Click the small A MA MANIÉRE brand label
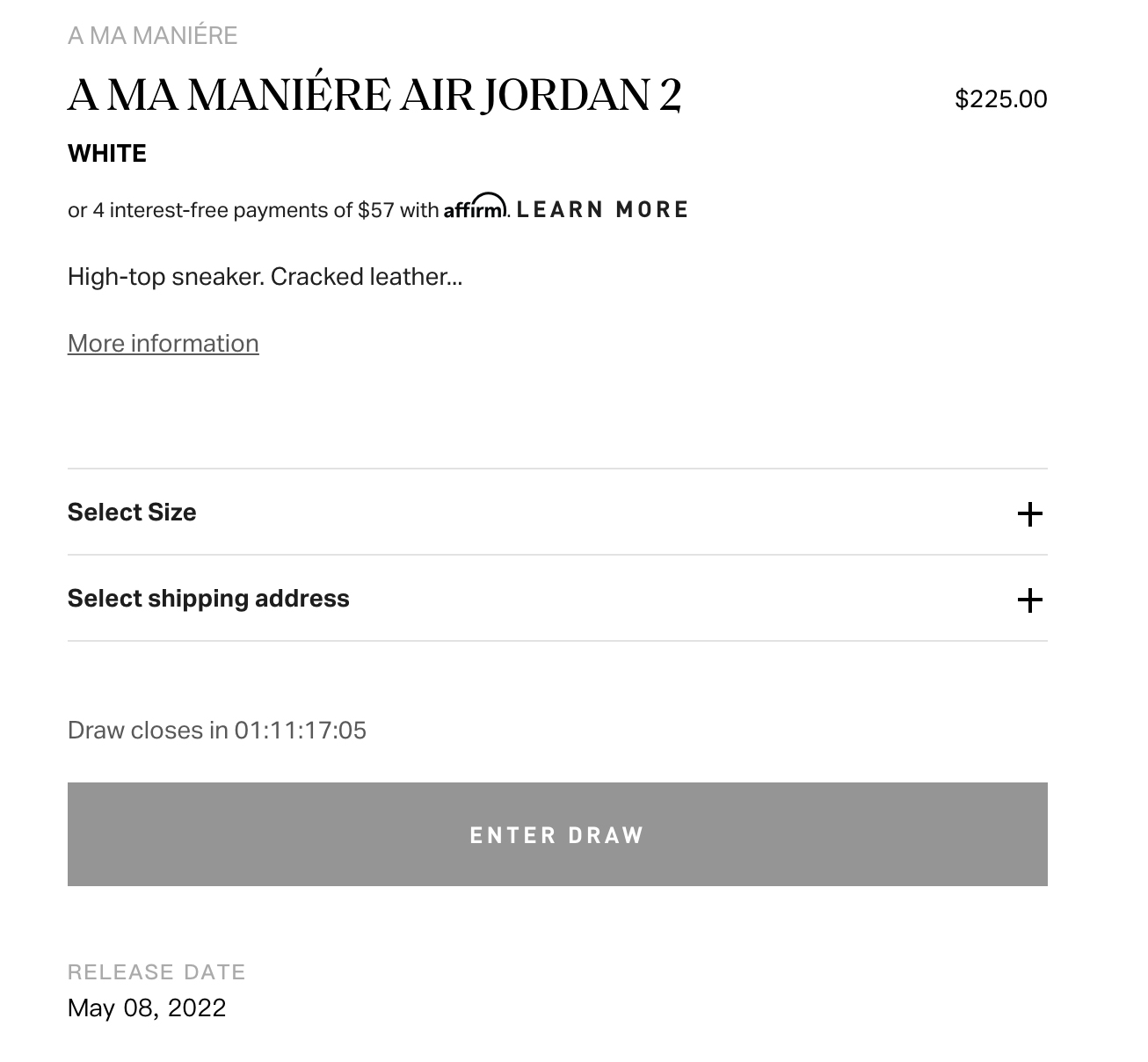The width and height of the screenshot is (1148, 1062). 152,36
